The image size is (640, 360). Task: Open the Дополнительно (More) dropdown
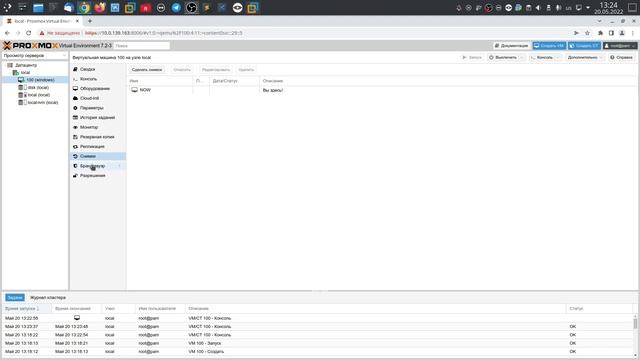click(585, 58)
